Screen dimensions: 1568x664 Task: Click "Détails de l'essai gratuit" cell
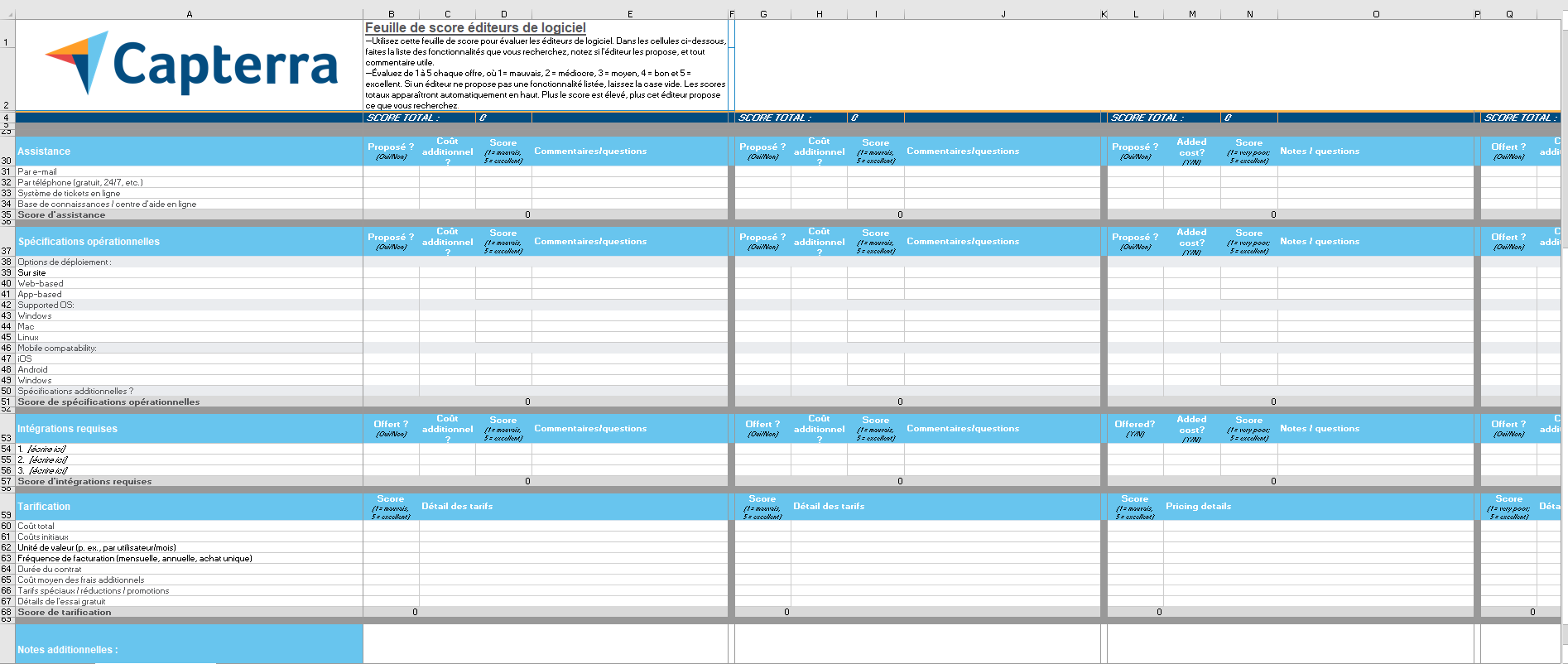point(189,601)
